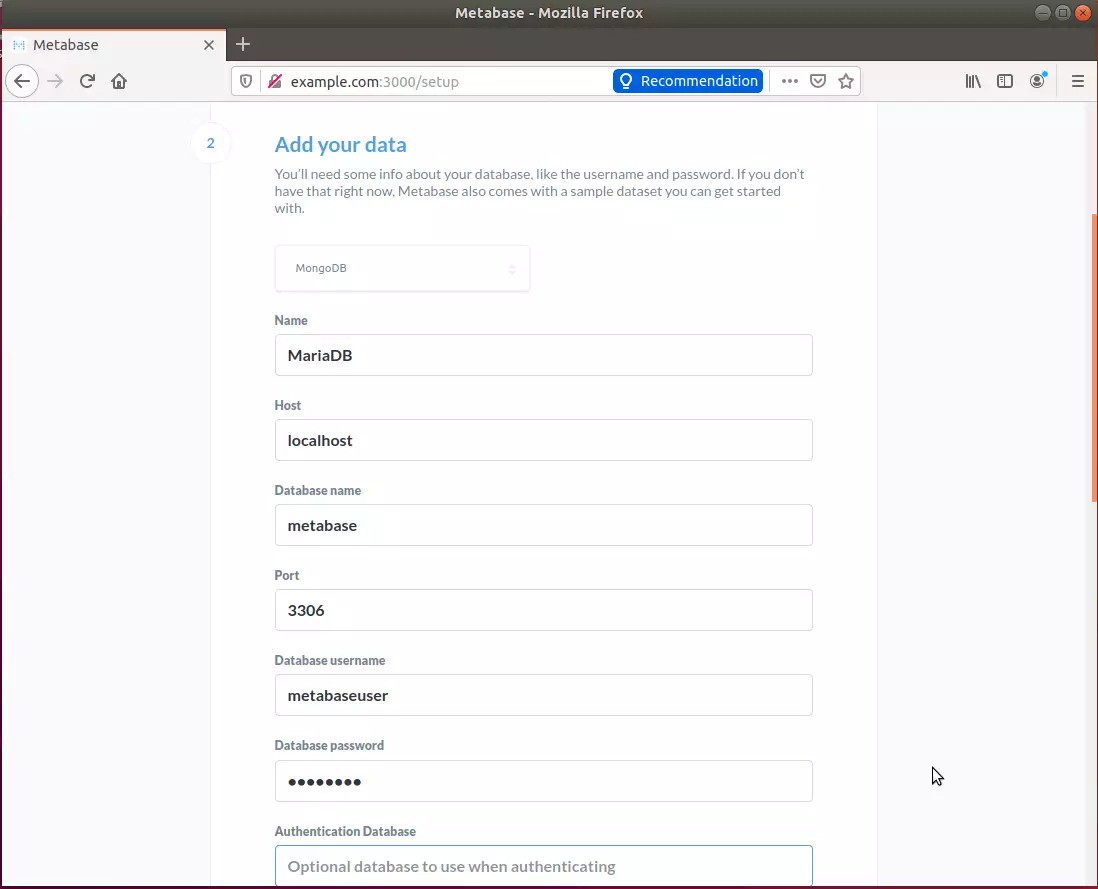Focus the Name field containing MariaDB
The width and height of the screenshot is (1098, 889).
(x=543, y=355)
